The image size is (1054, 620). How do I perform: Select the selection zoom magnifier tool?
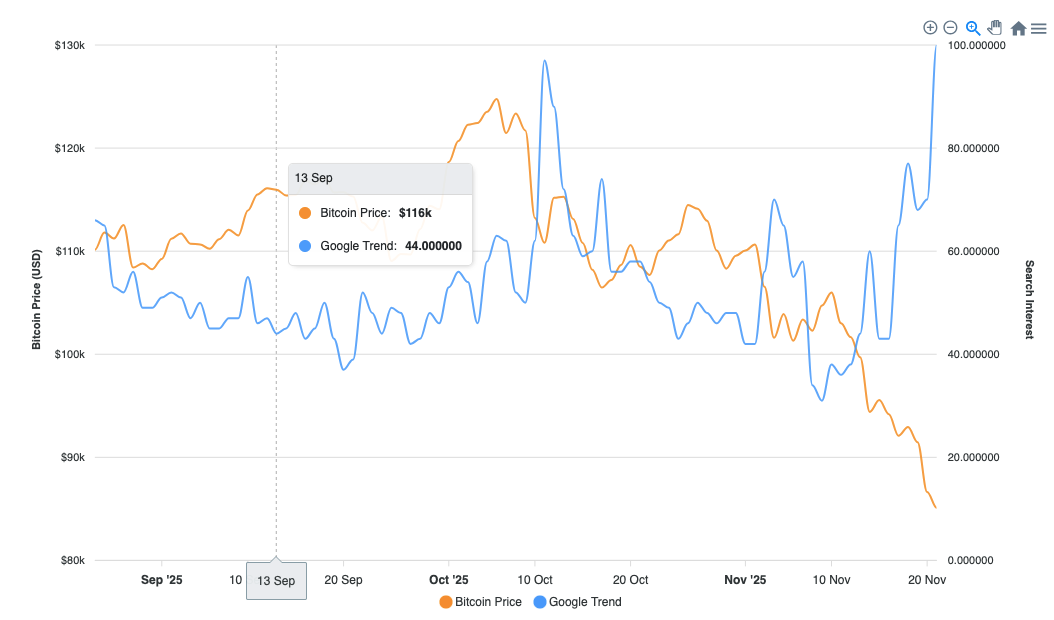(972, 27)
